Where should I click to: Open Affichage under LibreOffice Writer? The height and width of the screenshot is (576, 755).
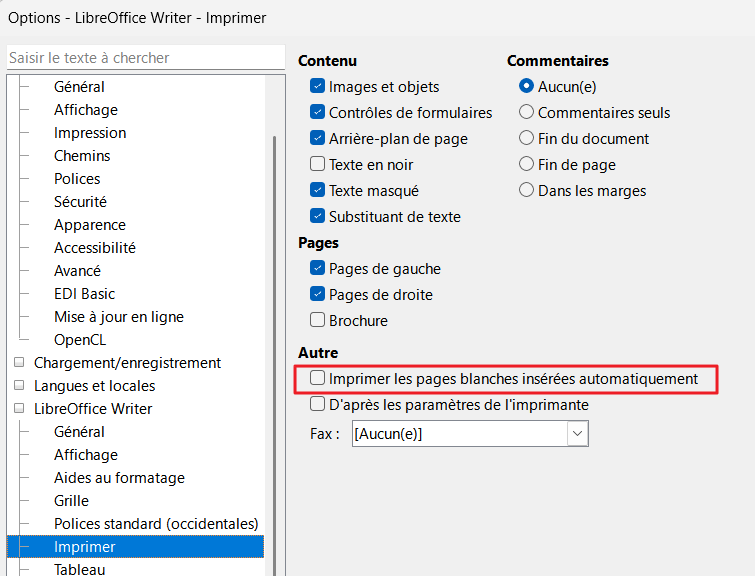(x=86, y=455)
